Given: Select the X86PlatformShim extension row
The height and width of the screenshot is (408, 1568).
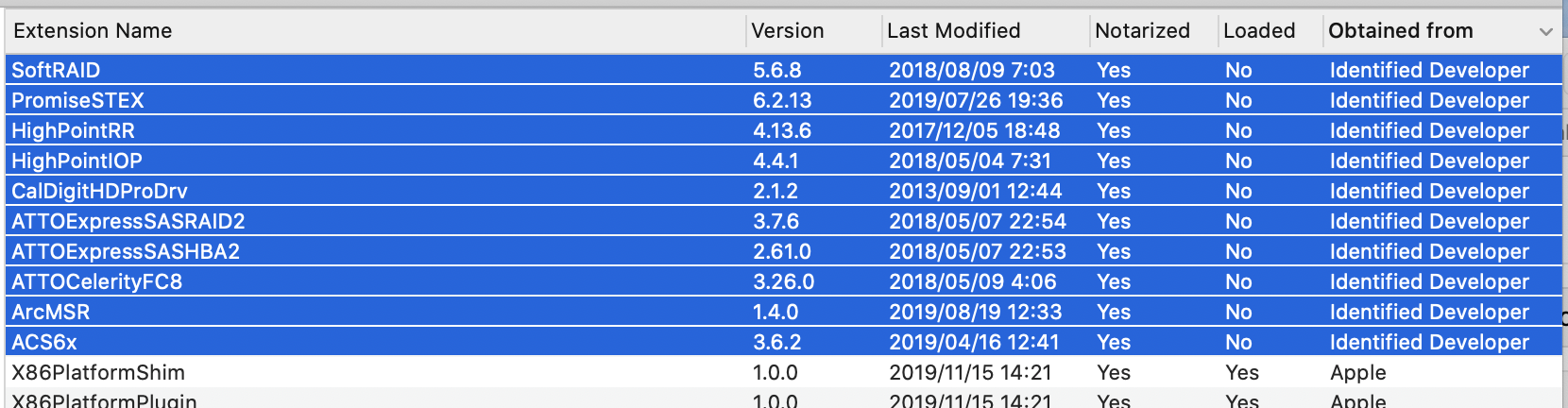Looking at the screenshot, I should [783, 372].
